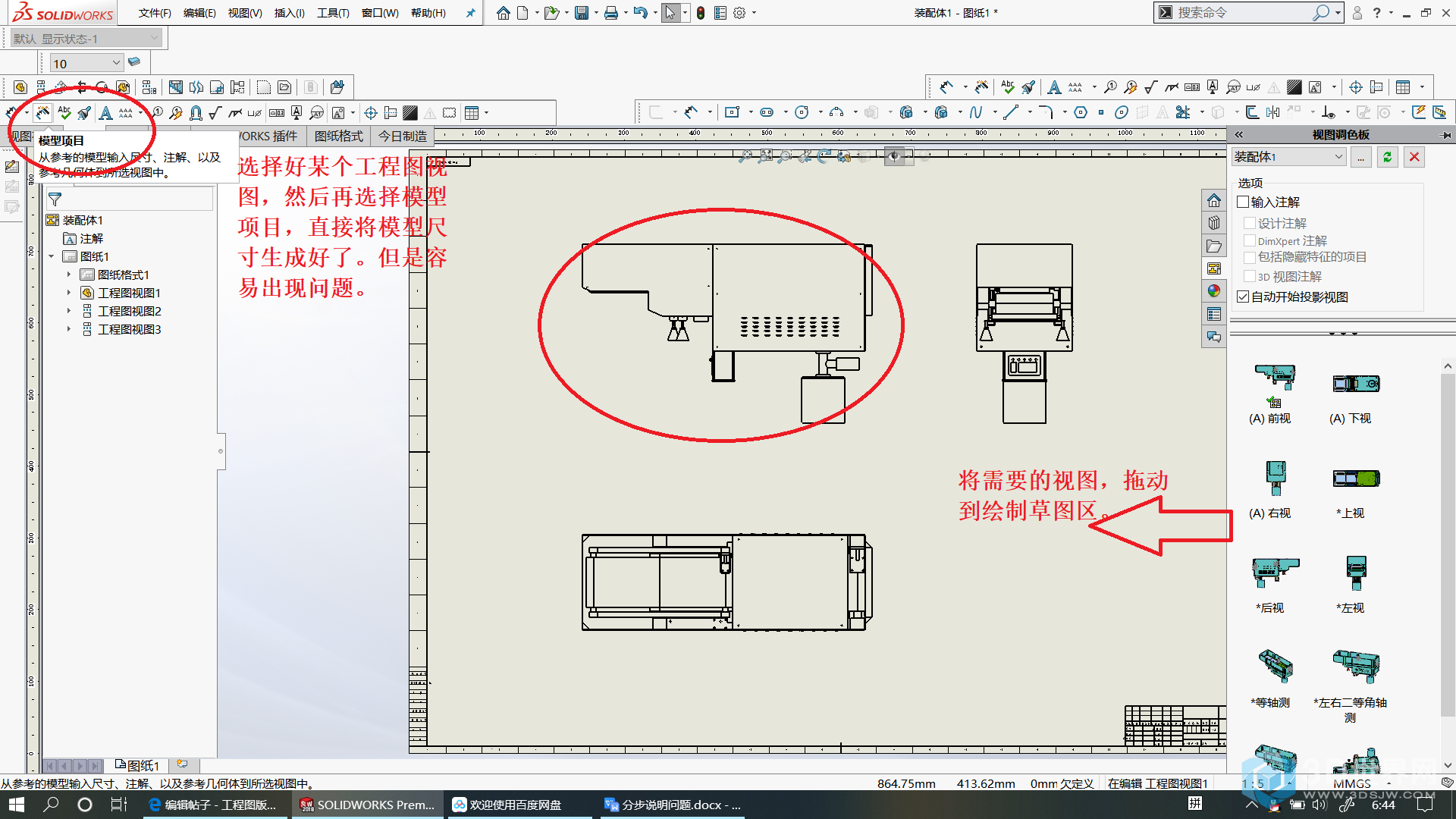Choose the Line sketch tool
Screen dimensions: 1456x819
coord(1011,112)
